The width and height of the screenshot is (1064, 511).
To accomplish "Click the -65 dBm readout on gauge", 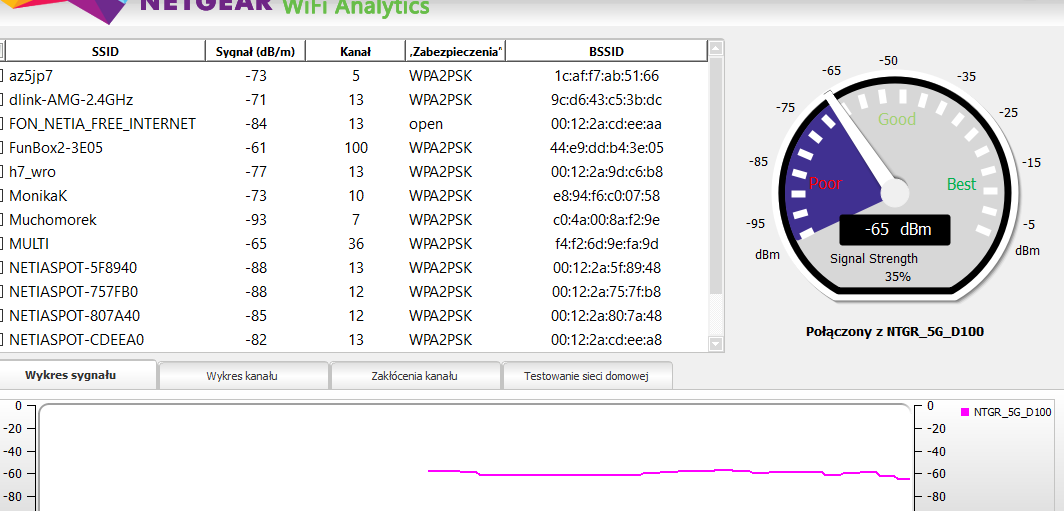I will click(x=894, y=229).
